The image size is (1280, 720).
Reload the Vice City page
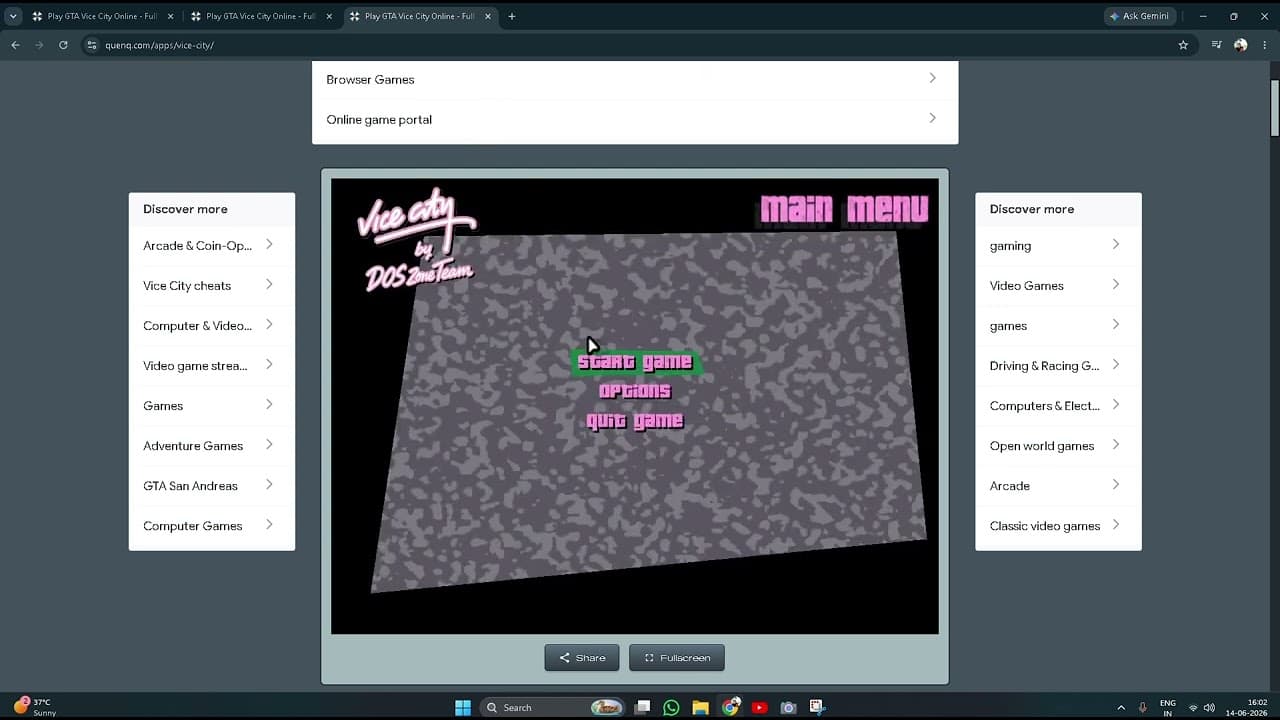click(x=63, y=45)
